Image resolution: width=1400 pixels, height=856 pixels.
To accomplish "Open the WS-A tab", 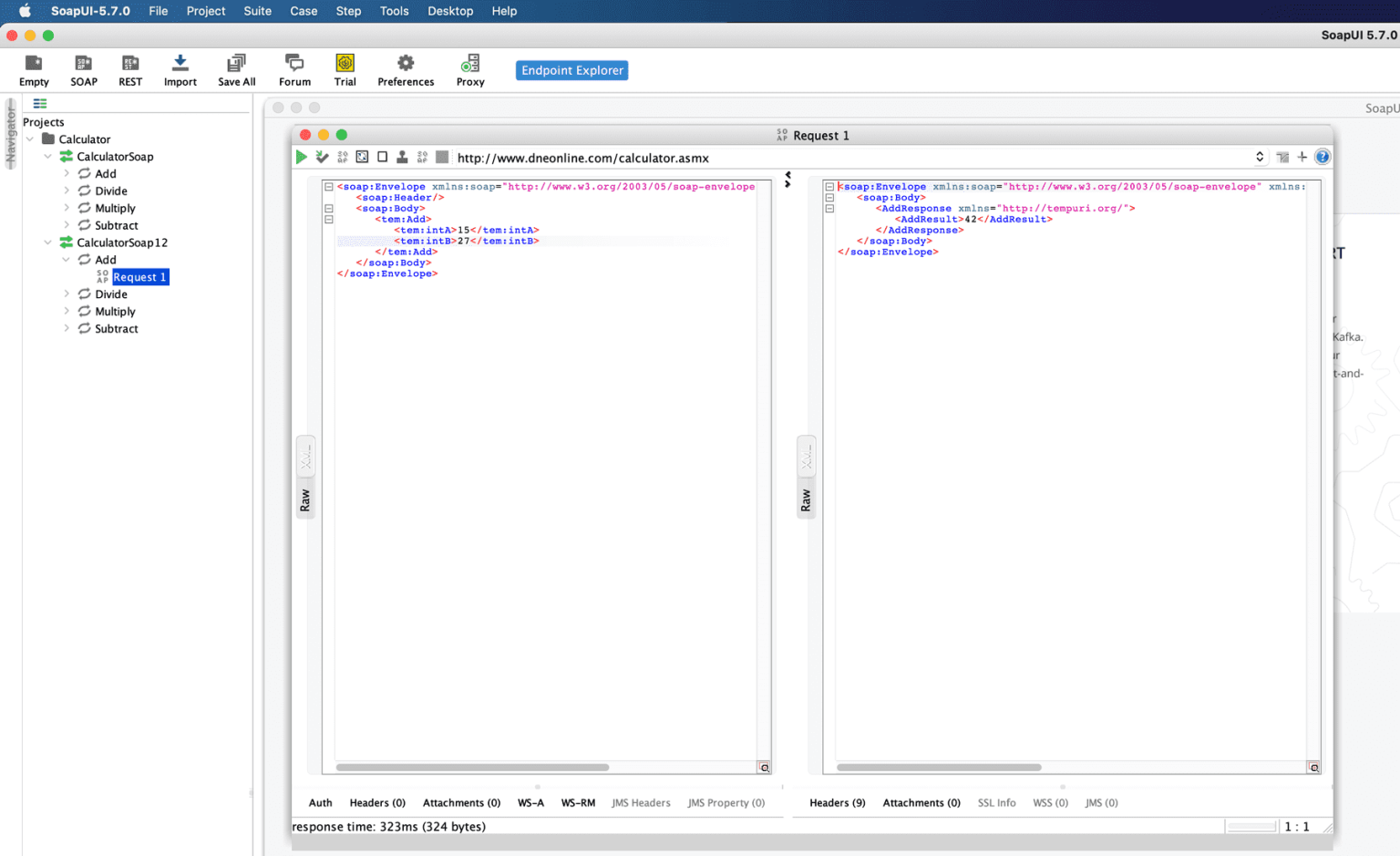I will click(530, 803).
